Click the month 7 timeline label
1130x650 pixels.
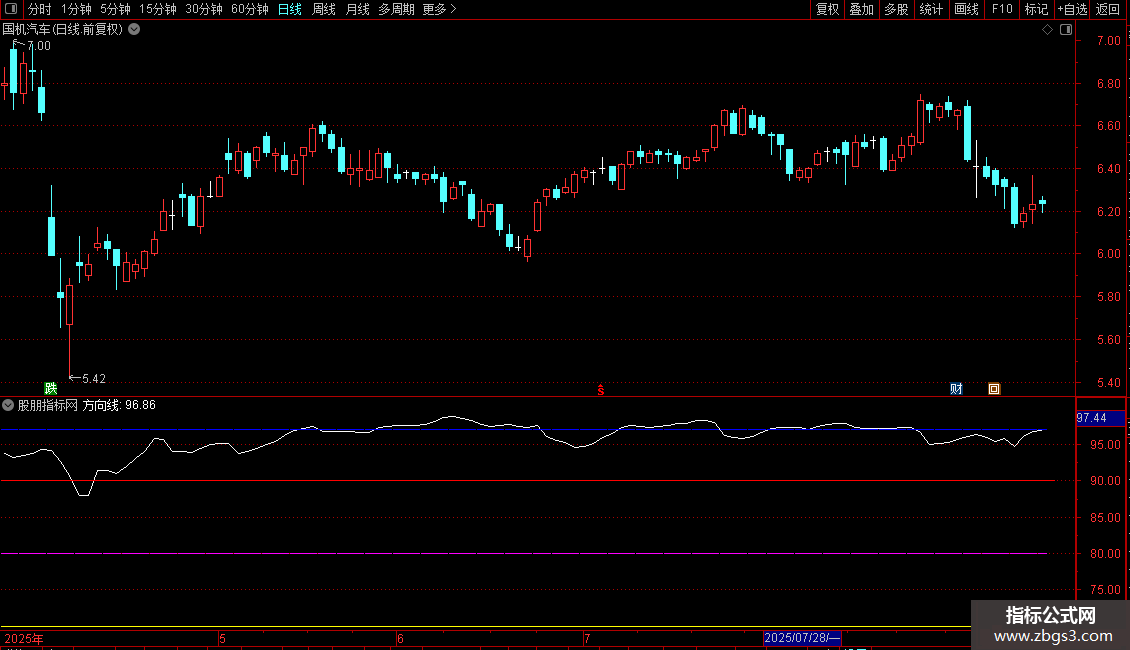(587, 638)
